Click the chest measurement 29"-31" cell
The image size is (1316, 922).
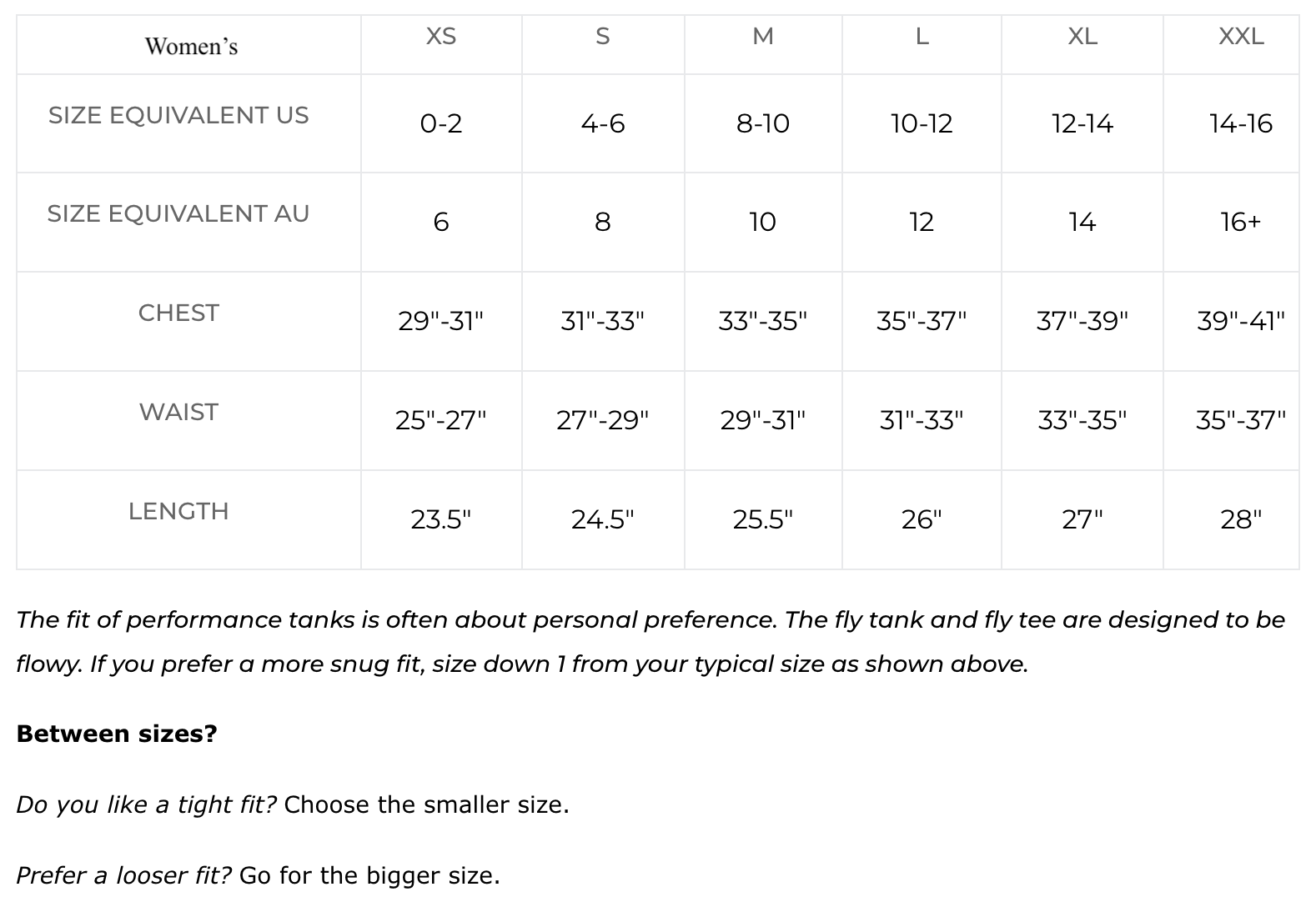tap(441, 321)
